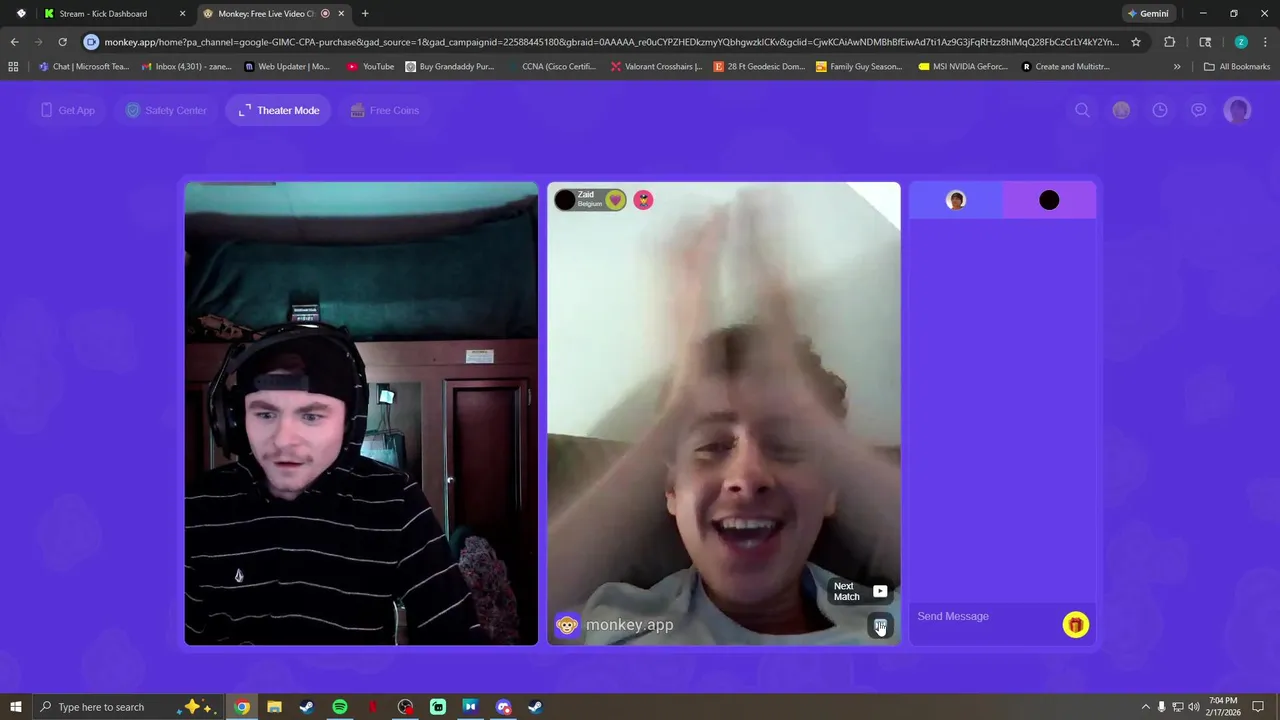Screen dimensions: 1280x720
Task: Go back in browser history
Action: click(14, 42)
